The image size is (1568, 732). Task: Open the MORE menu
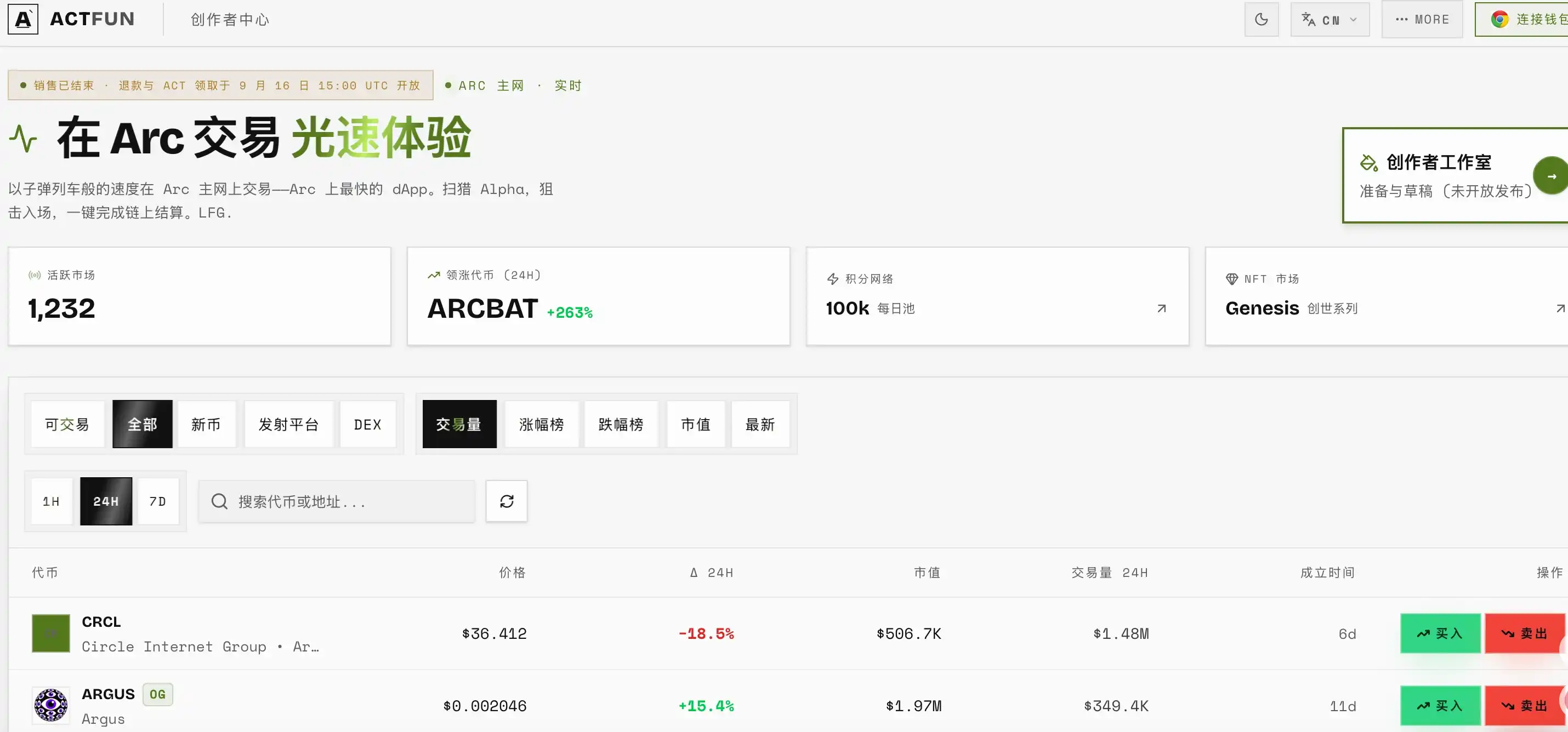(x=1421, y=20)
